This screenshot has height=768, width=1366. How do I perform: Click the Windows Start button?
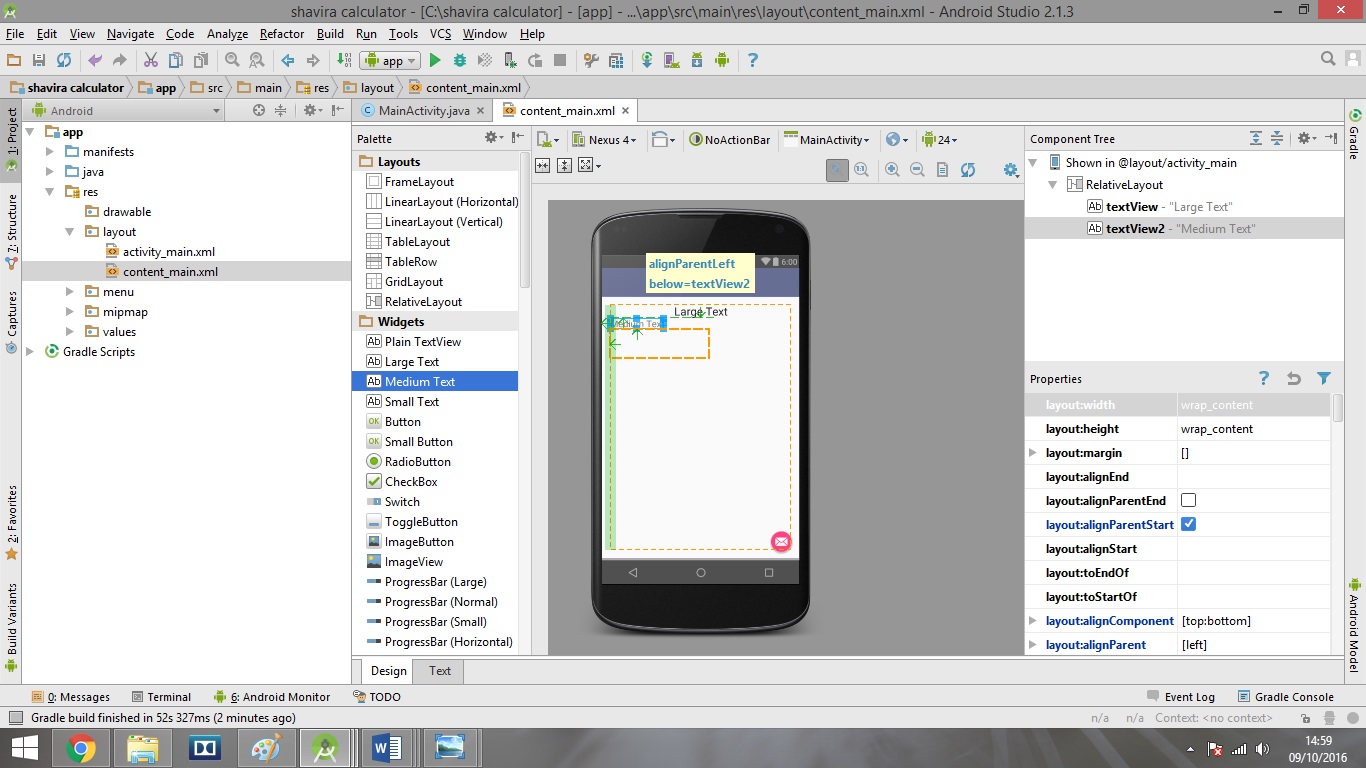(24, 748)
